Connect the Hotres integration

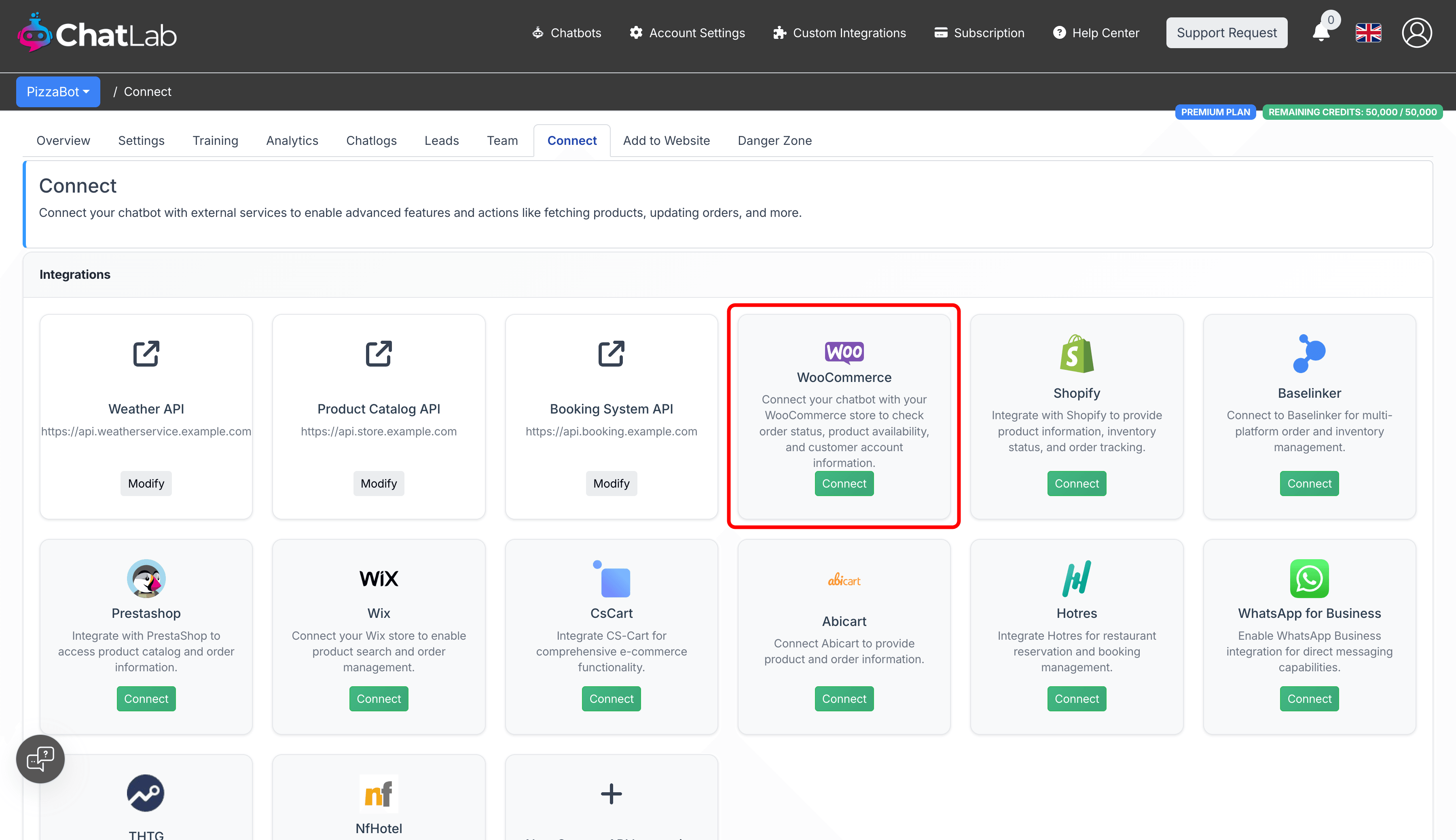[1077, 699]
